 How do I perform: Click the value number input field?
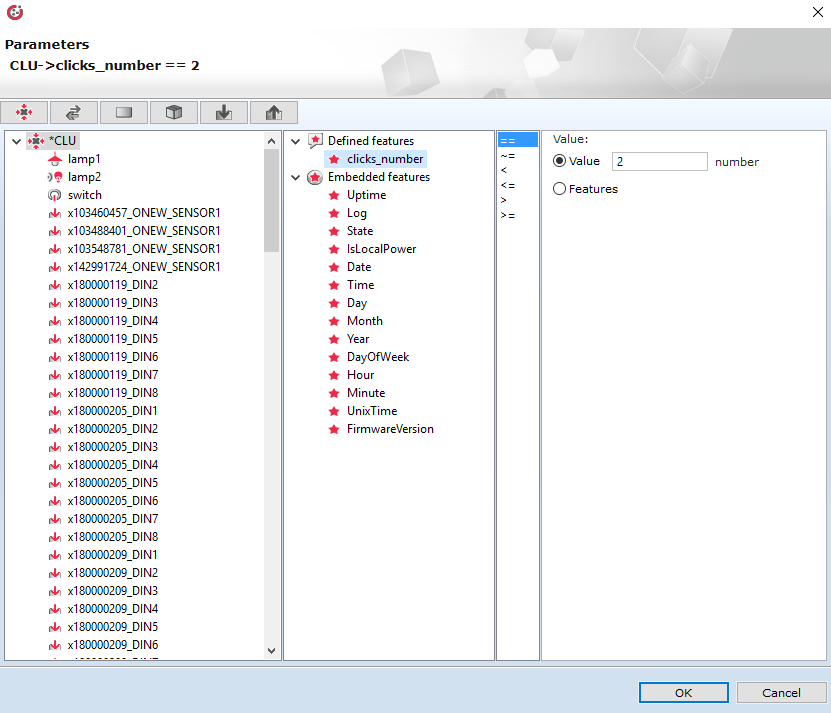659,161
